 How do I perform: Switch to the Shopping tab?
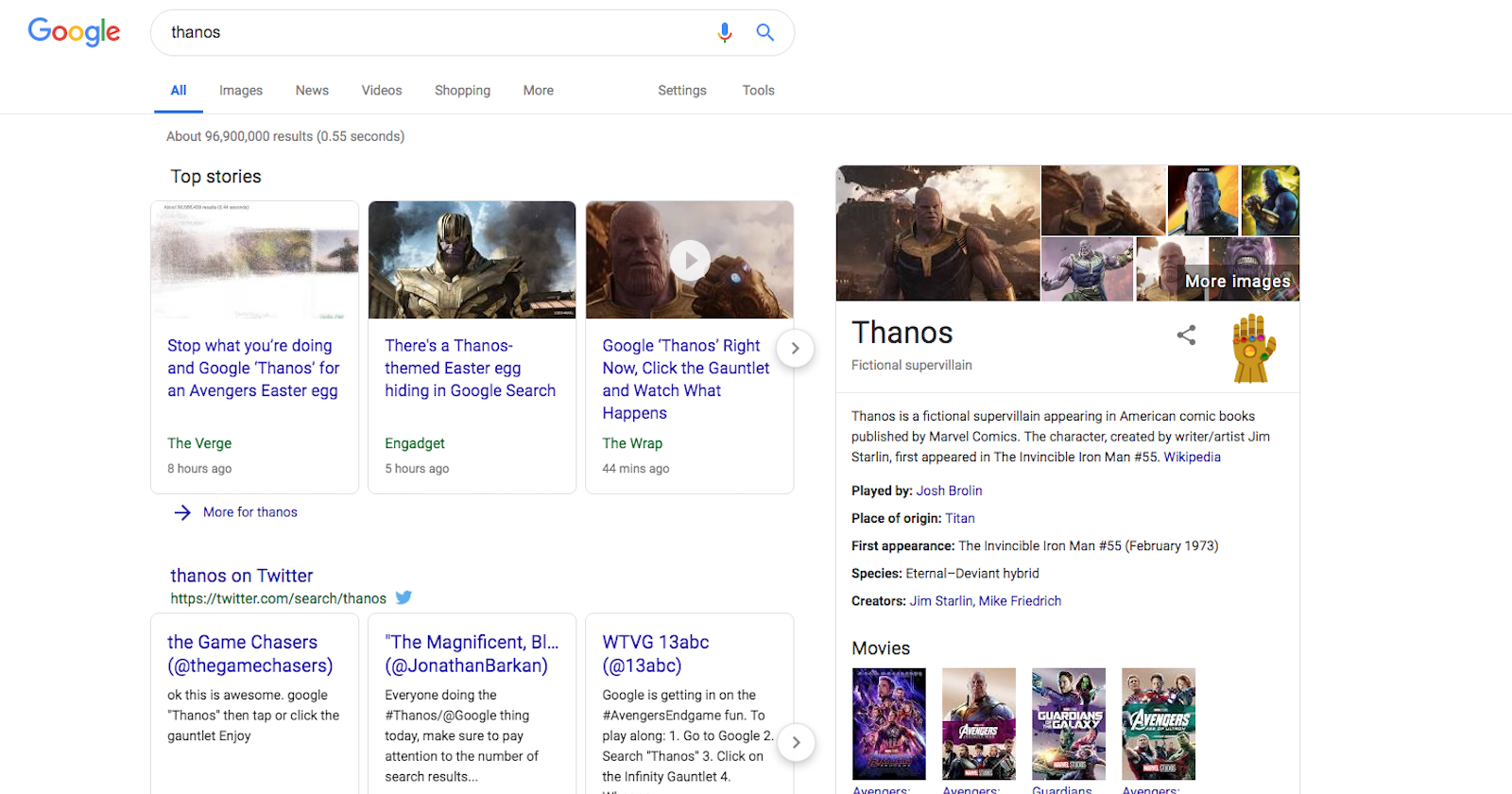tap(462, 91)
